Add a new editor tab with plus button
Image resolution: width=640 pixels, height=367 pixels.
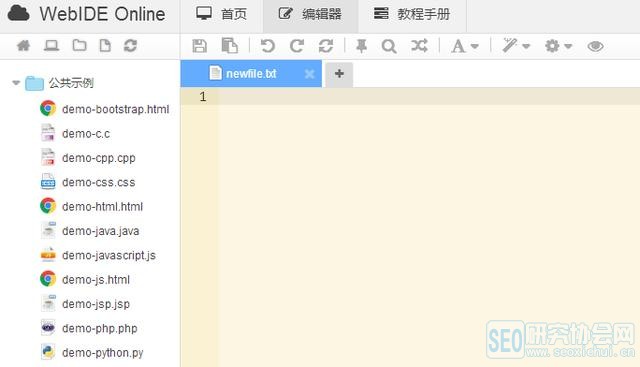(x=339, y=74)
